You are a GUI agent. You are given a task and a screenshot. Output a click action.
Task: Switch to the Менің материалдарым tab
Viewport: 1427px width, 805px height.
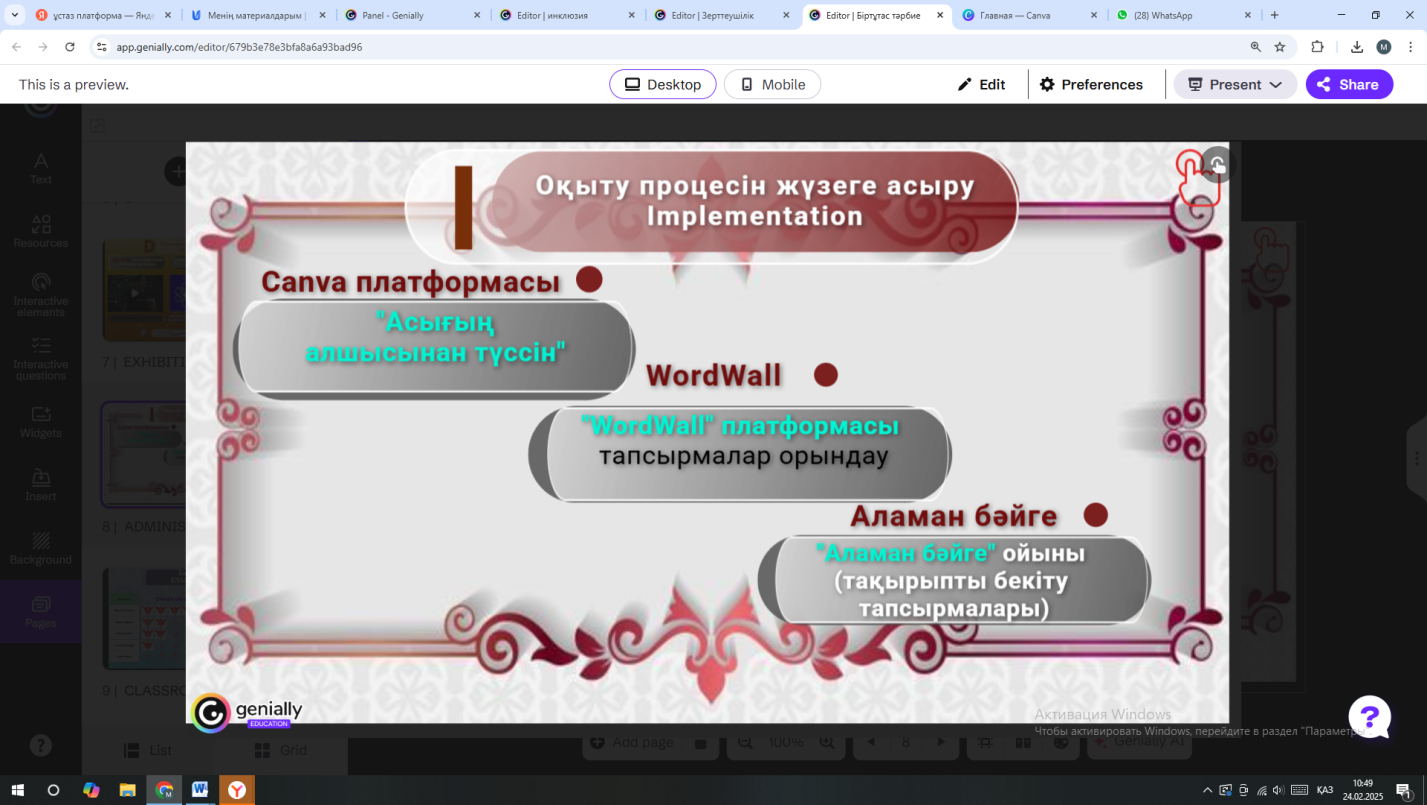[258, 15]
